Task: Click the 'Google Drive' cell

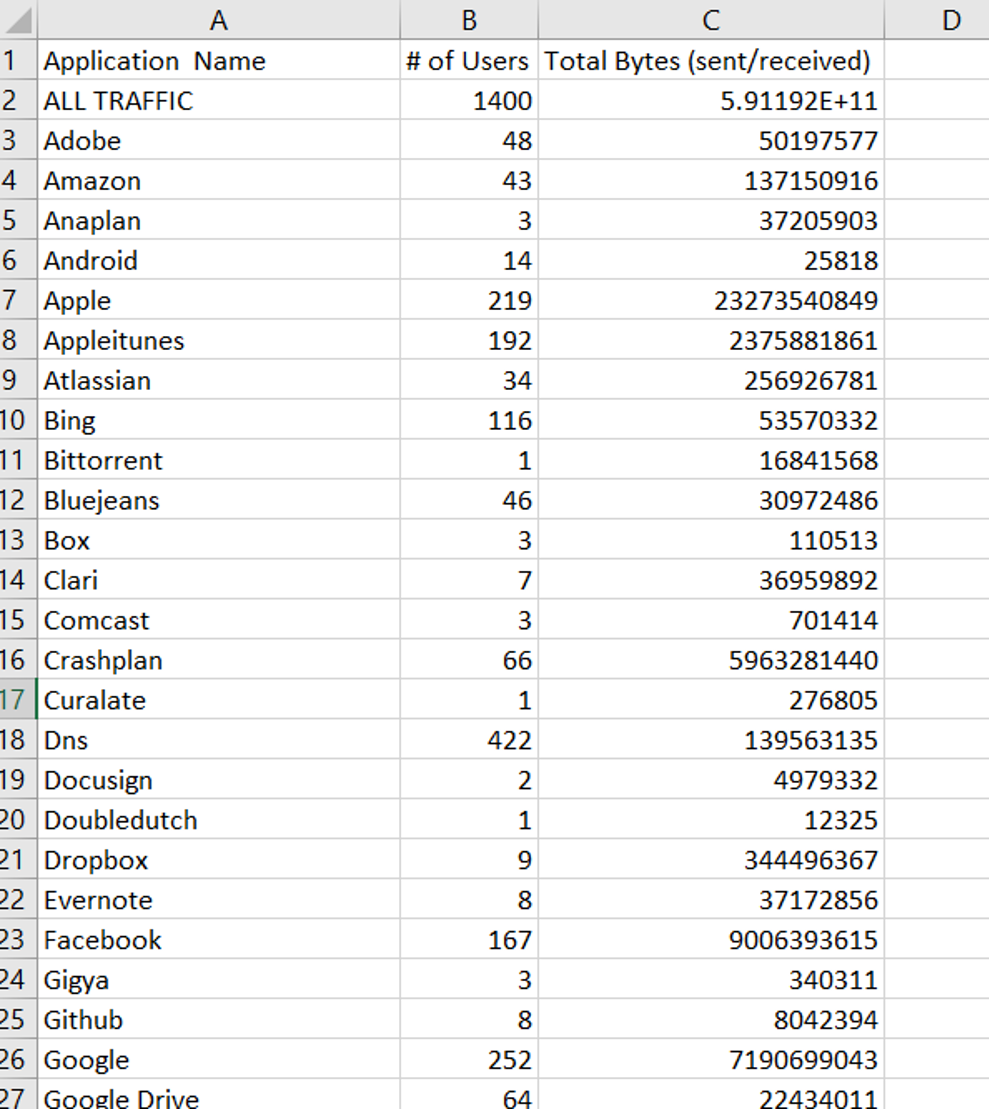Action: pyautogui.click(x=218, y=1096)
